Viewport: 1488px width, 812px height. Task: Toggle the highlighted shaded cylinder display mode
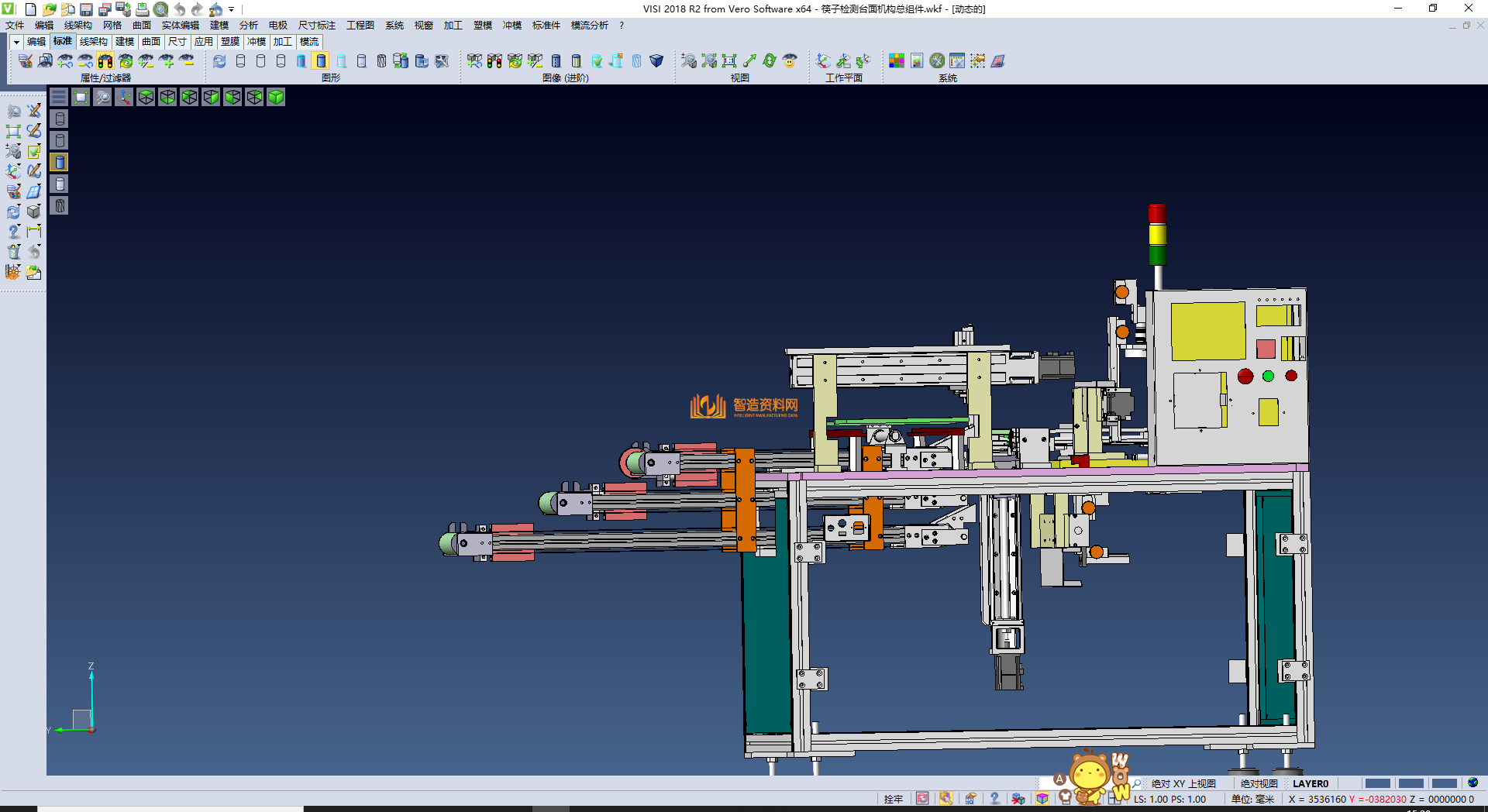[321, 61]
